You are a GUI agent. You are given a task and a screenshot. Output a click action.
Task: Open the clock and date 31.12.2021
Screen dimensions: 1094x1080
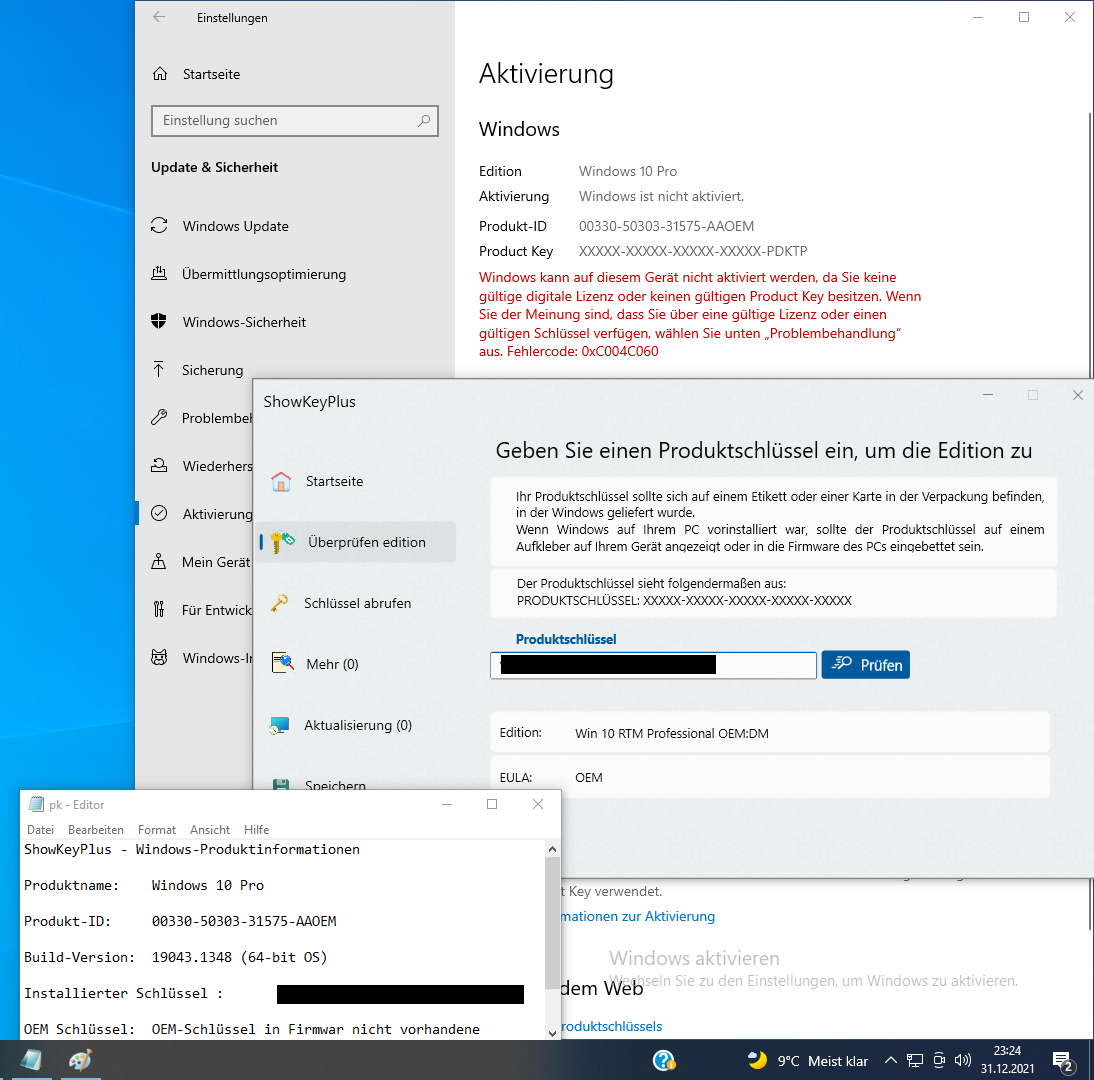[x=1007, y=1060]
